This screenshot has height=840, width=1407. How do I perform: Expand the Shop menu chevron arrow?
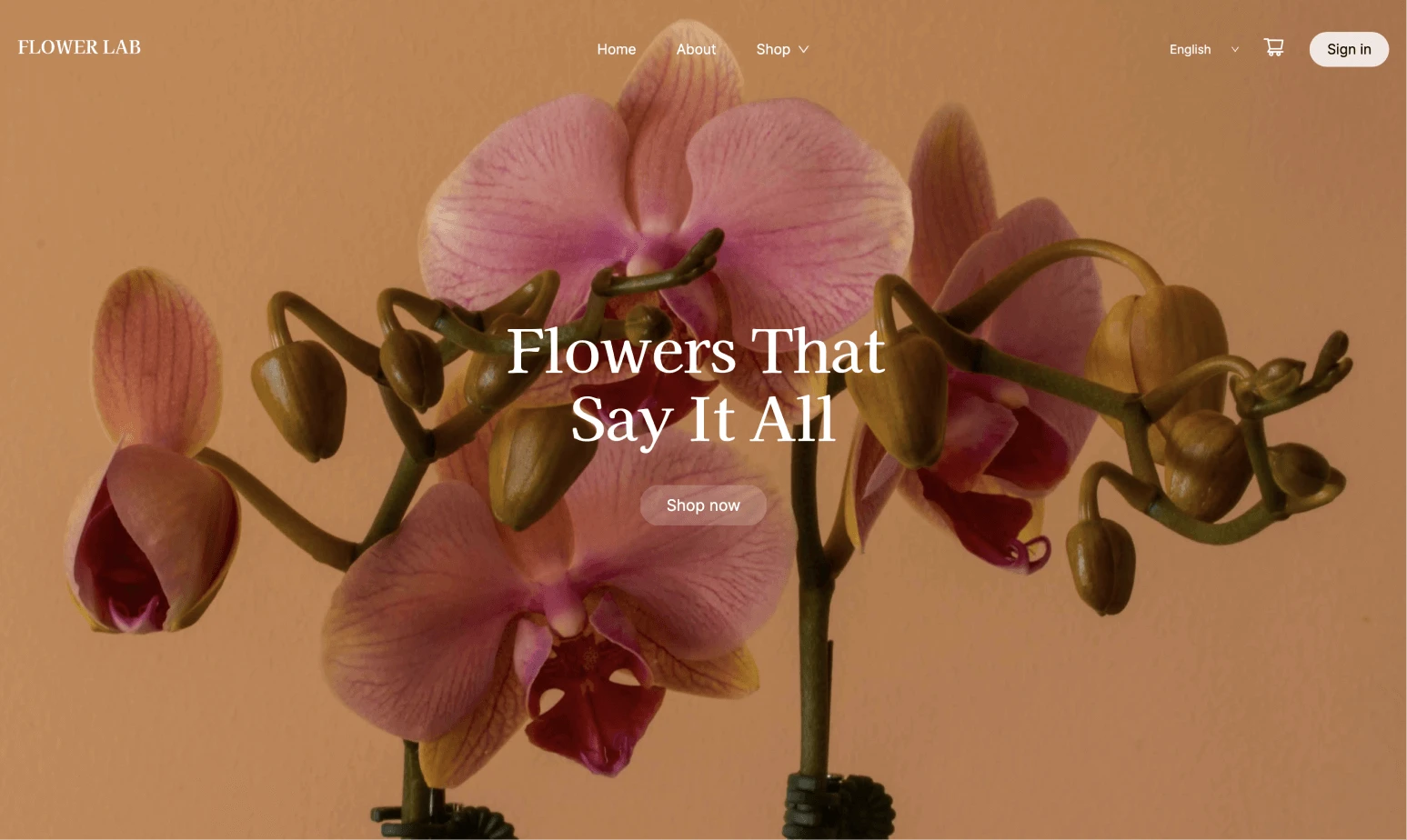click(804, 49)
